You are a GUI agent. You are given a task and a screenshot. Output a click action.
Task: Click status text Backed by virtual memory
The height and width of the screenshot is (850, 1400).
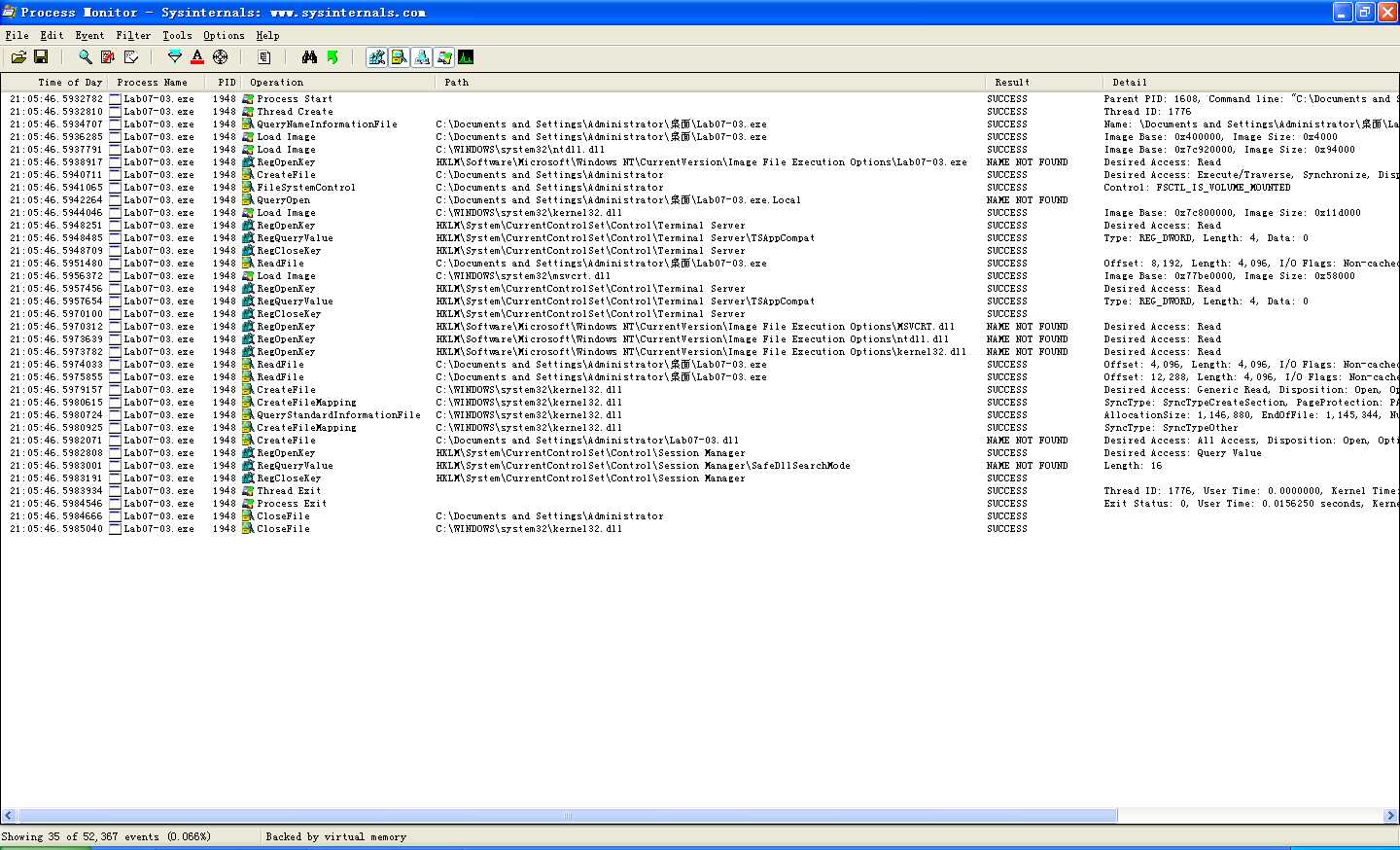[336, 836]
